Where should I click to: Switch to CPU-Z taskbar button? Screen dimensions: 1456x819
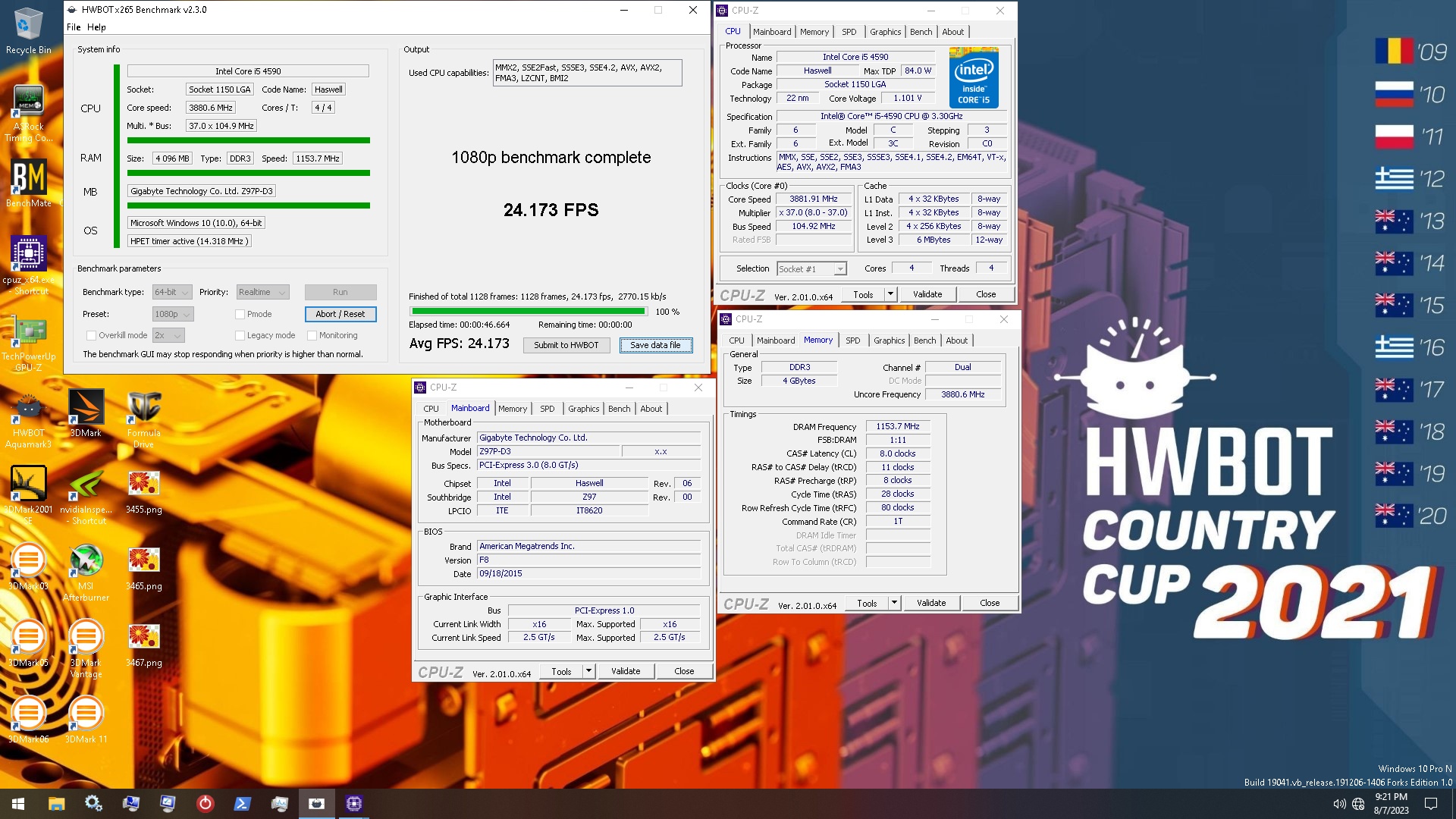click(x=354, y=803)
